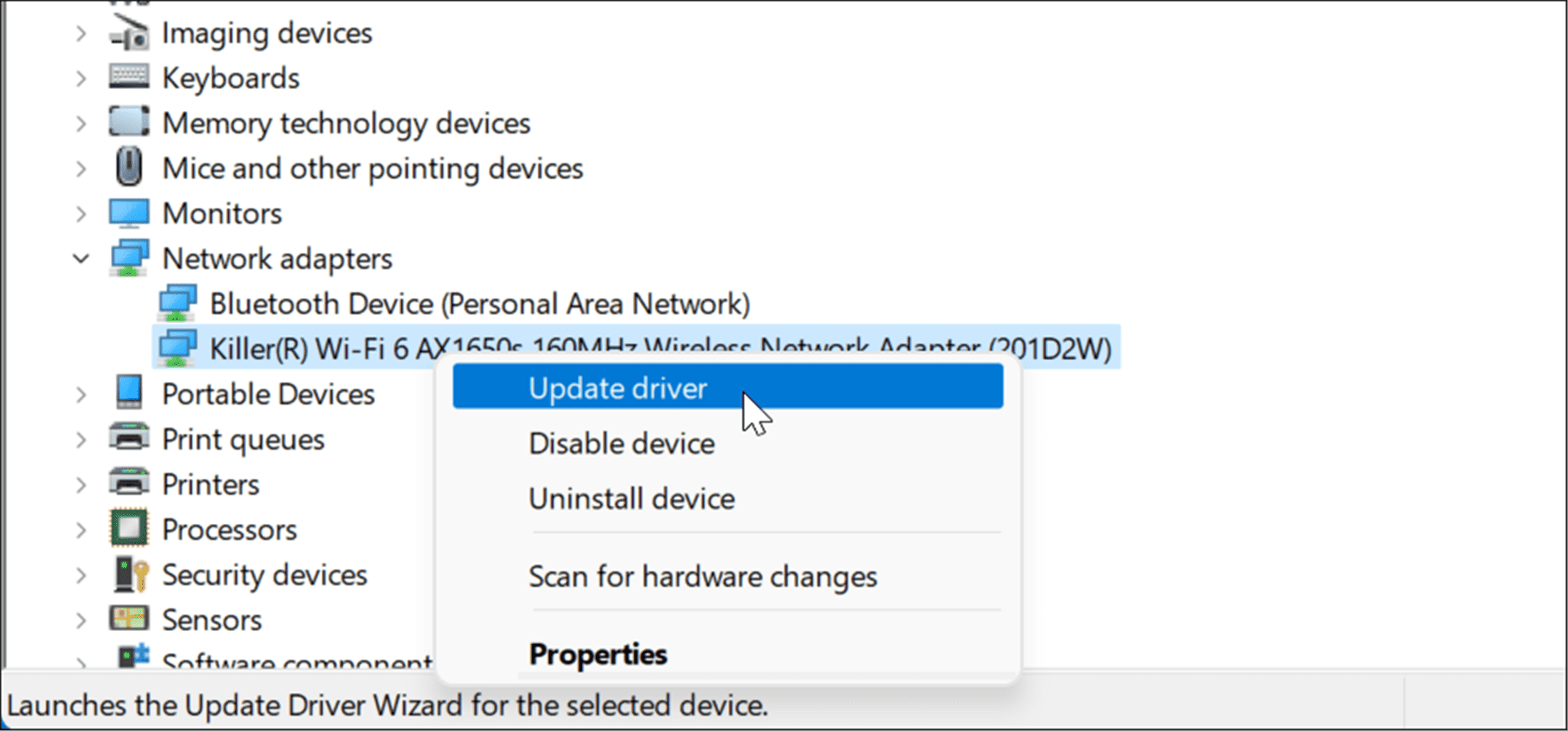Click the Keyboards category icon
The width and height of the screenshot is (1568, 731).
(x=129, y=77)
